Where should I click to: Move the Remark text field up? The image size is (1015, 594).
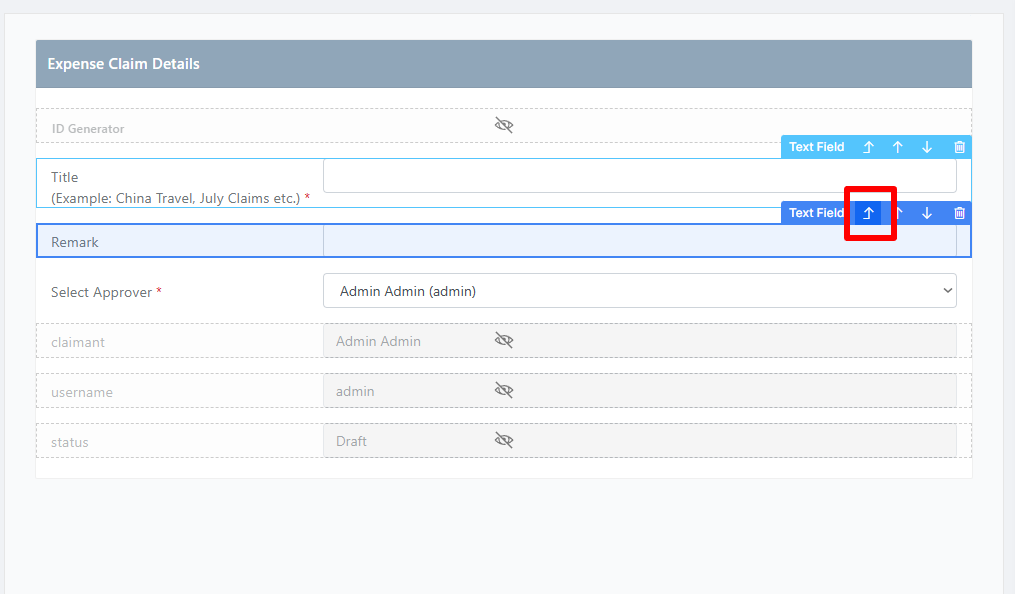click(x=898, y=213)
